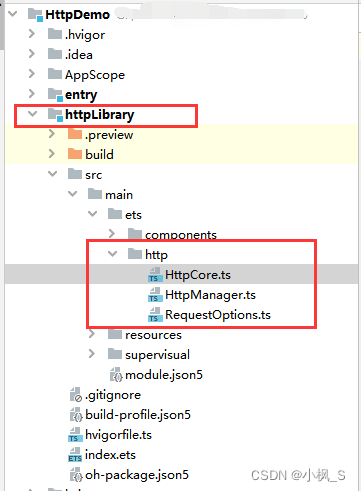Select the resources folder label
The image size is (361, 491).
pyautogui.click(x=153, y=335)
